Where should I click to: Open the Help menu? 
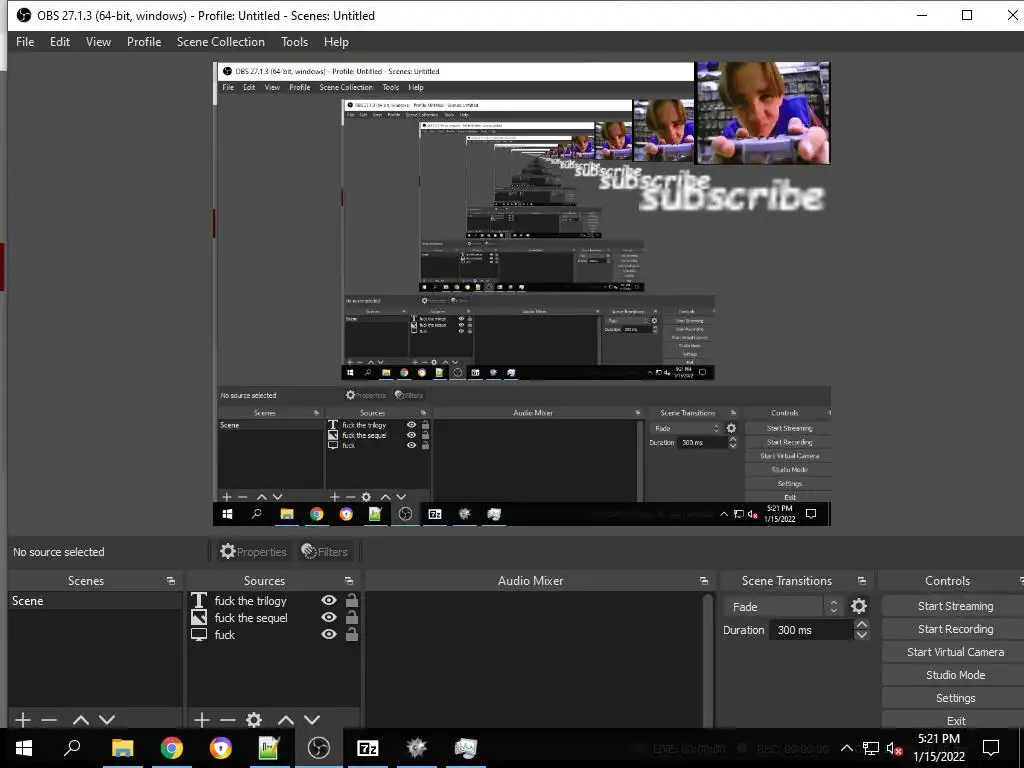coord(336,42)
